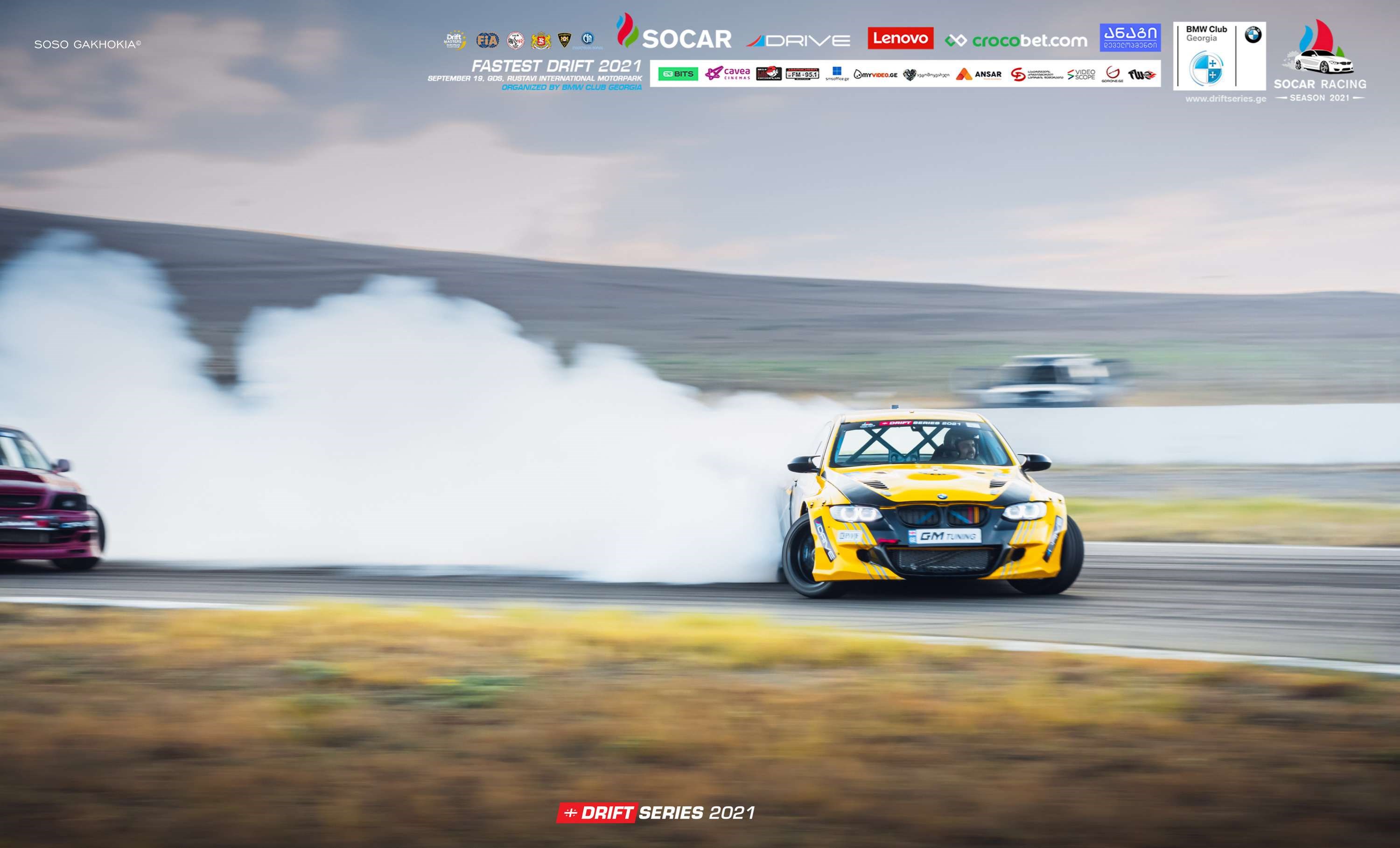Click the BMW Club Georgia panel
The height and width of the screenshot is (848, 1400).
click(1219, 56)
